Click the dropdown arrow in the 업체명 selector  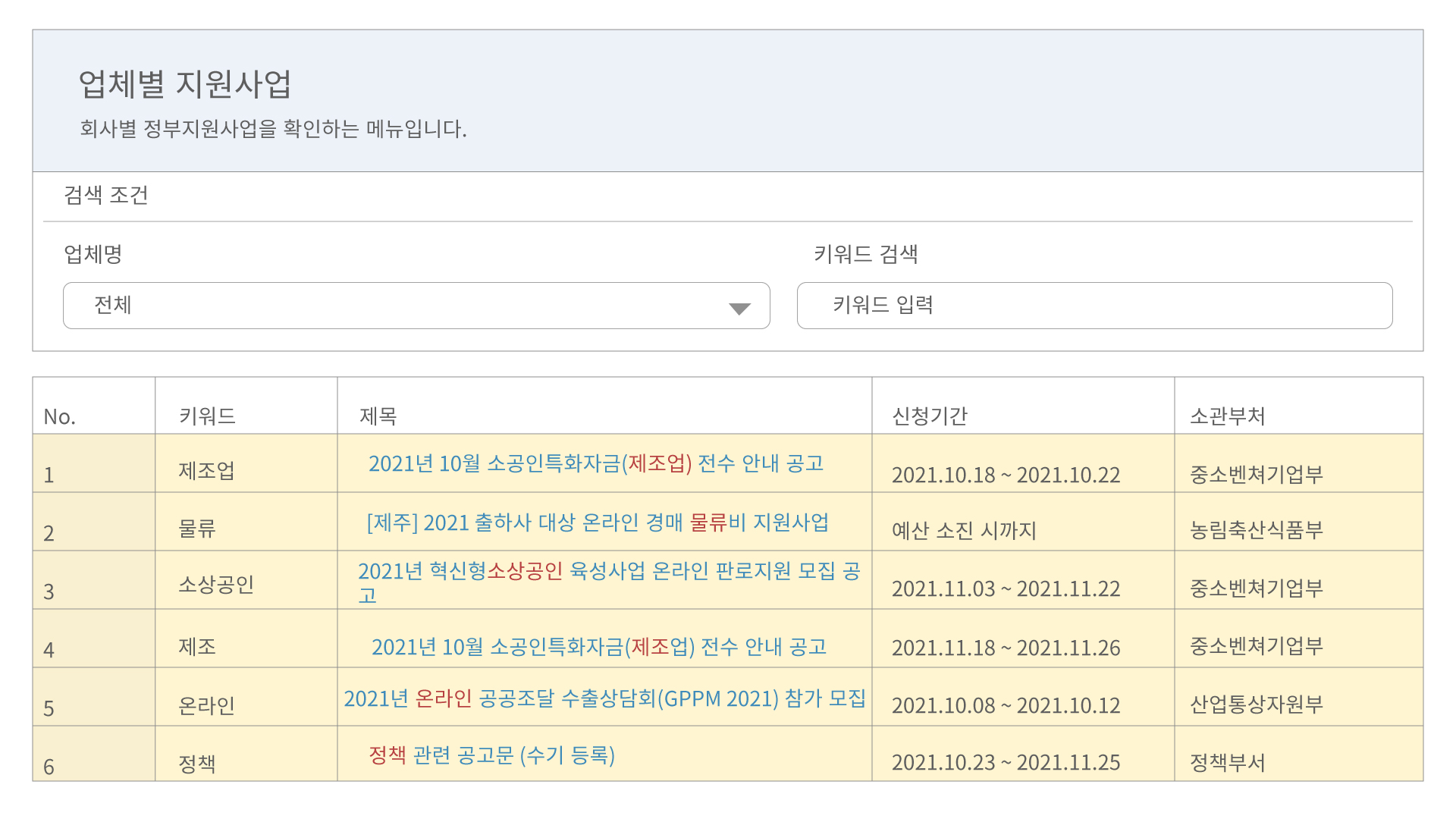739,308
